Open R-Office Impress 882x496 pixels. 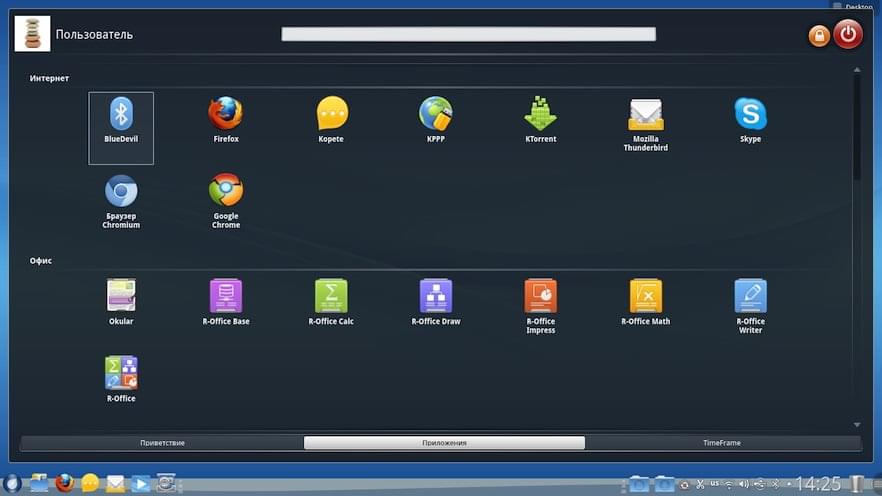(541, 306)
